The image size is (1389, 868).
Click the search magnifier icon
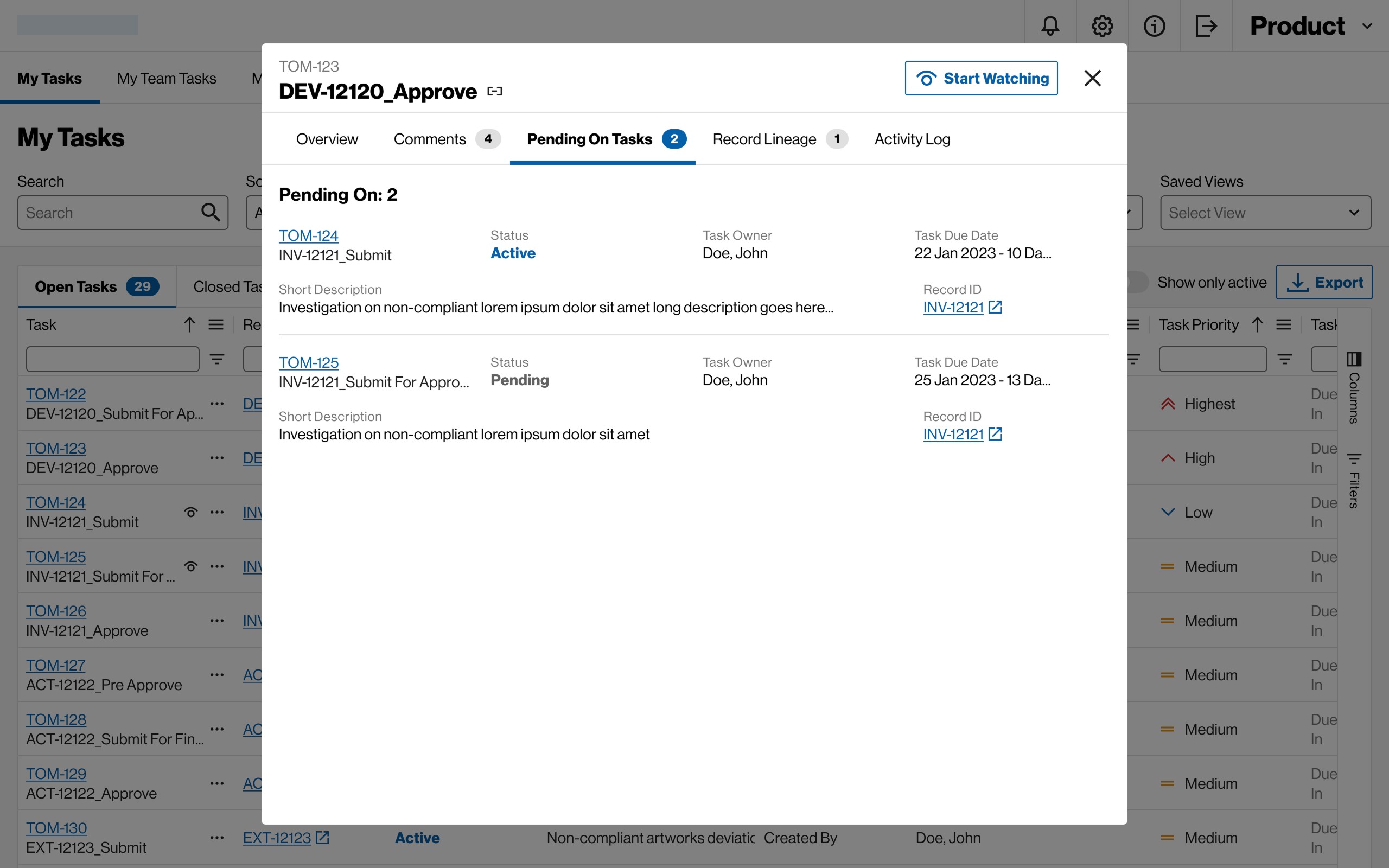coord(211,213)
